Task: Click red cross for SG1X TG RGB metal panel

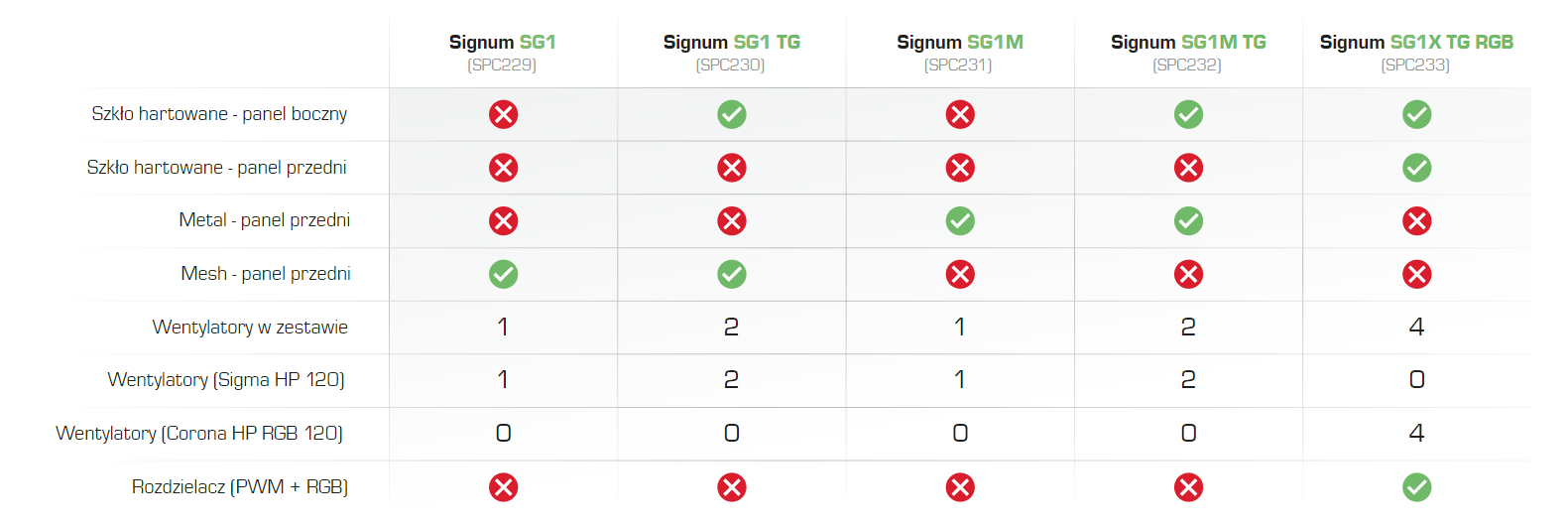Action: [1416, 221]
